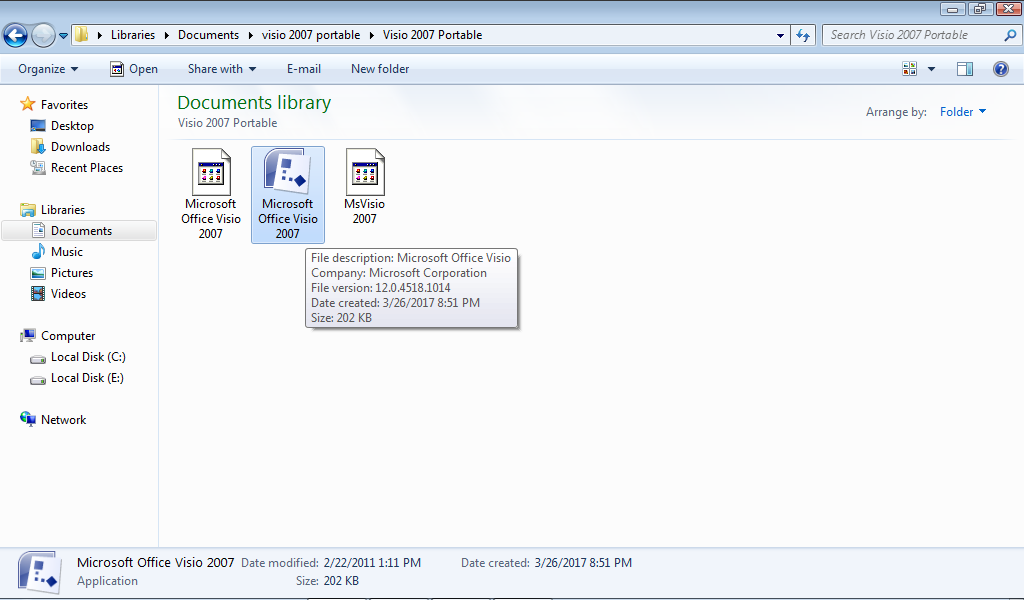Viewport: 1024px width, 600px height.
Task: Select 'visio 2007 portable' breadcrumb segment
Action: [311, 35]
